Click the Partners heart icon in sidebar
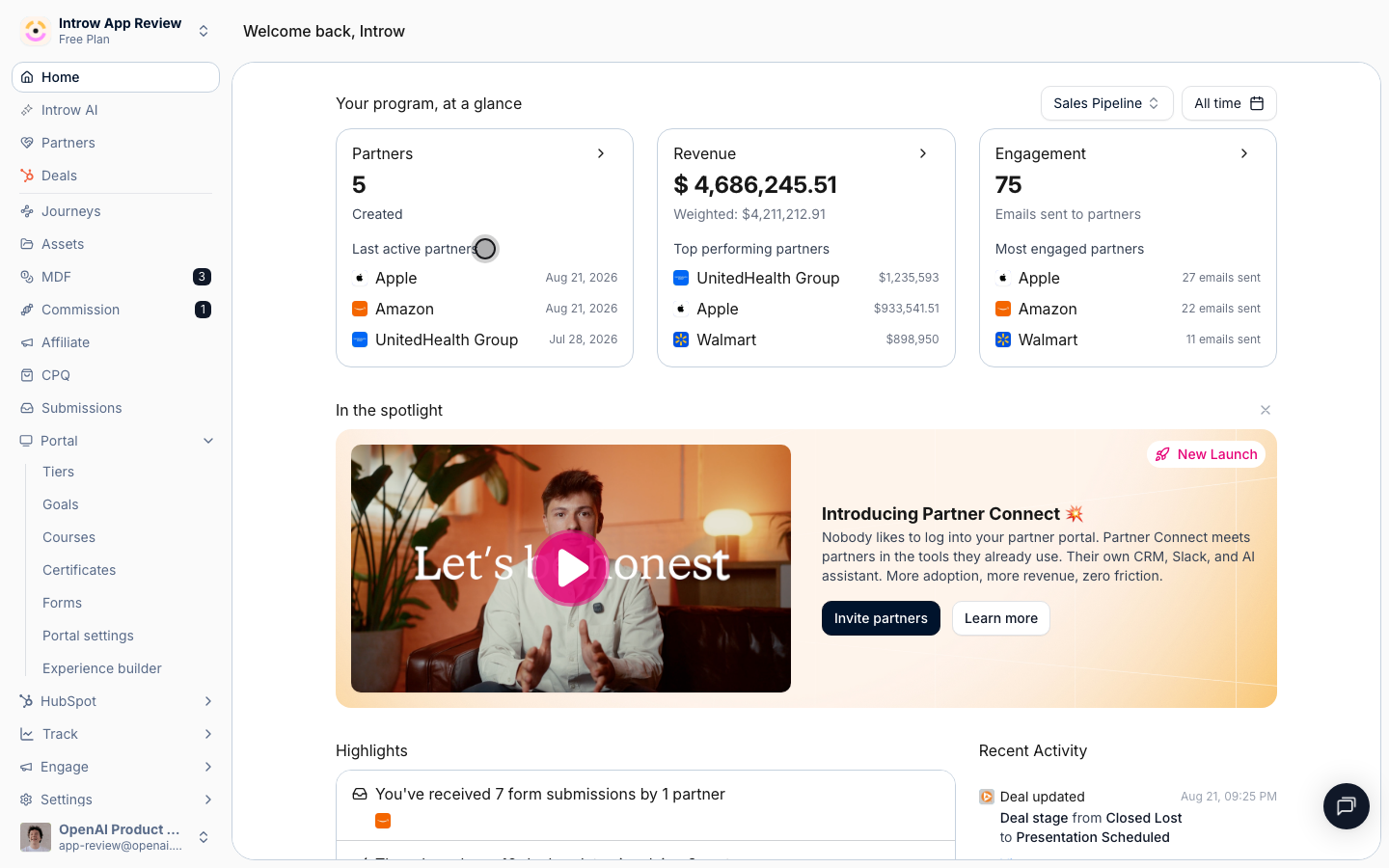Viewport: 1389px width, 868px height. (27, 143)
